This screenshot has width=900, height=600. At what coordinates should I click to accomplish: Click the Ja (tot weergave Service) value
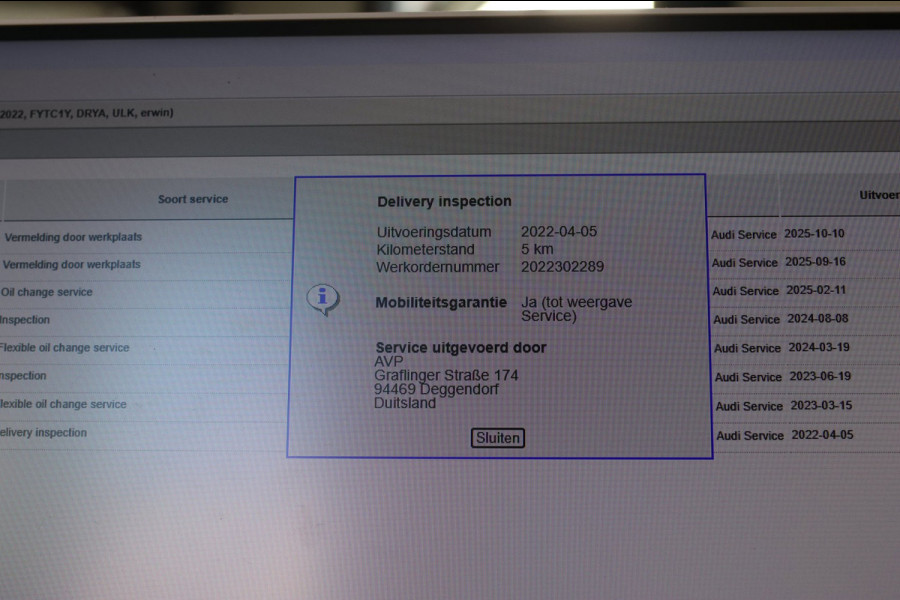pos(576,309)
